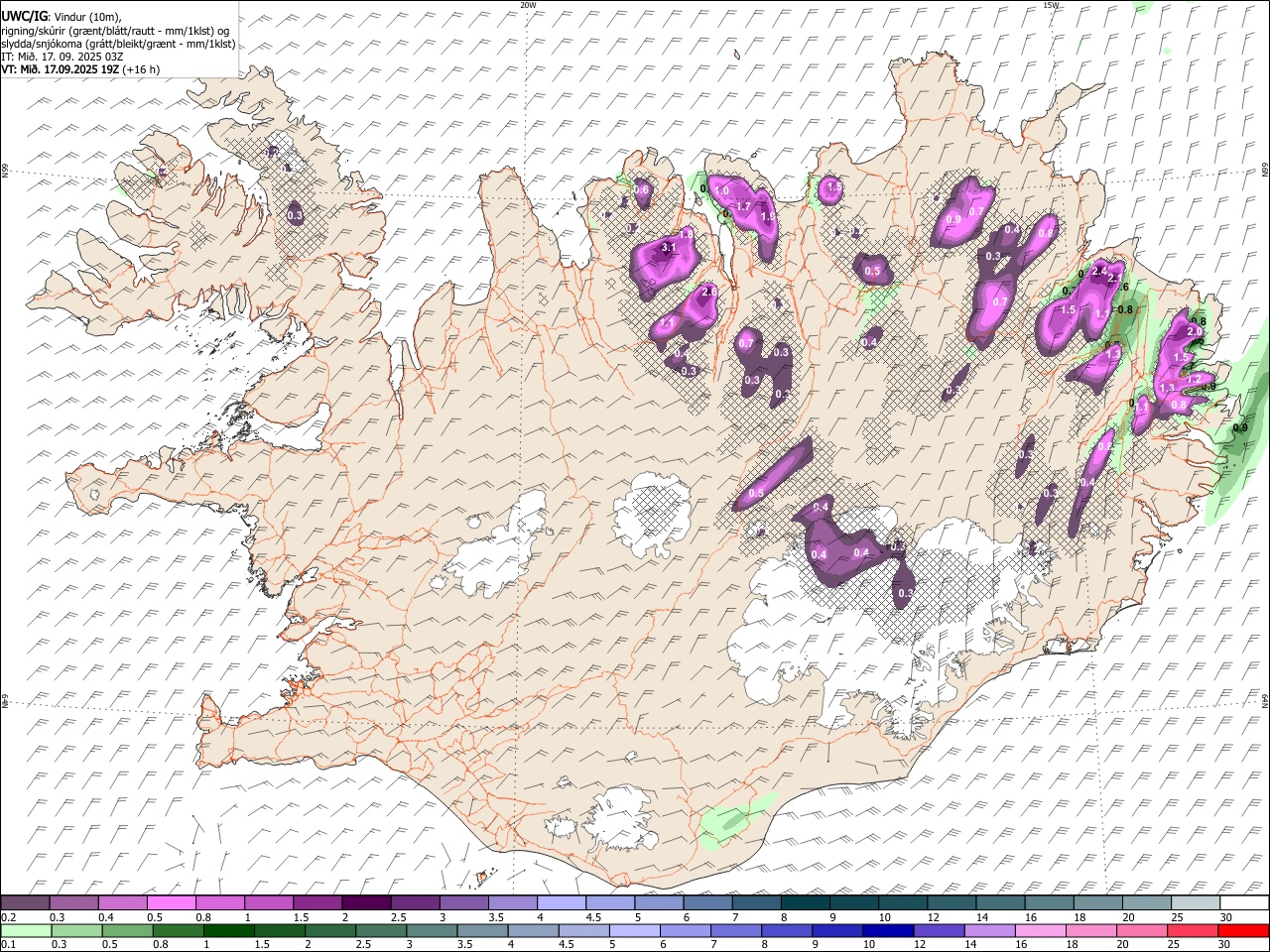Image resolution: width=1270 pixels, height=952 pixels.
Task: Click the dark green swatch between 1 and 1.5, lower scale
Action: (x=229, y=930)
